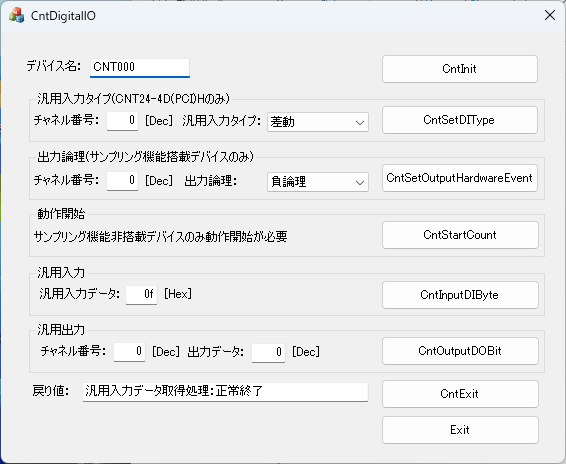
Task: Click the CntInit button
Action: [460, 69]
